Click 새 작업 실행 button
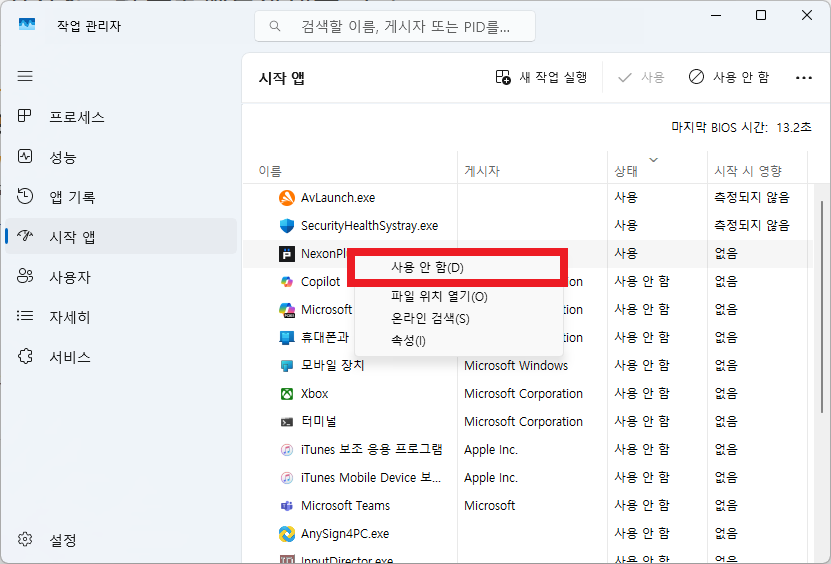Viewport: 831px width, 564px height. click(542, 77)
